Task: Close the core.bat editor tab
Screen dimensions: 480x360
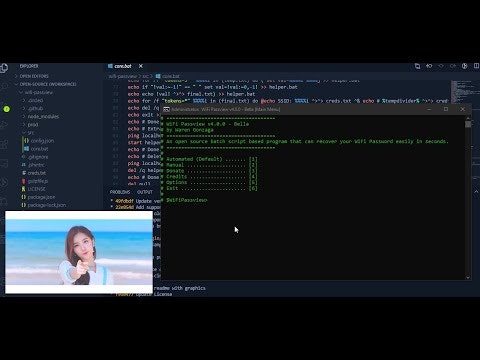Action: (141, 66)
